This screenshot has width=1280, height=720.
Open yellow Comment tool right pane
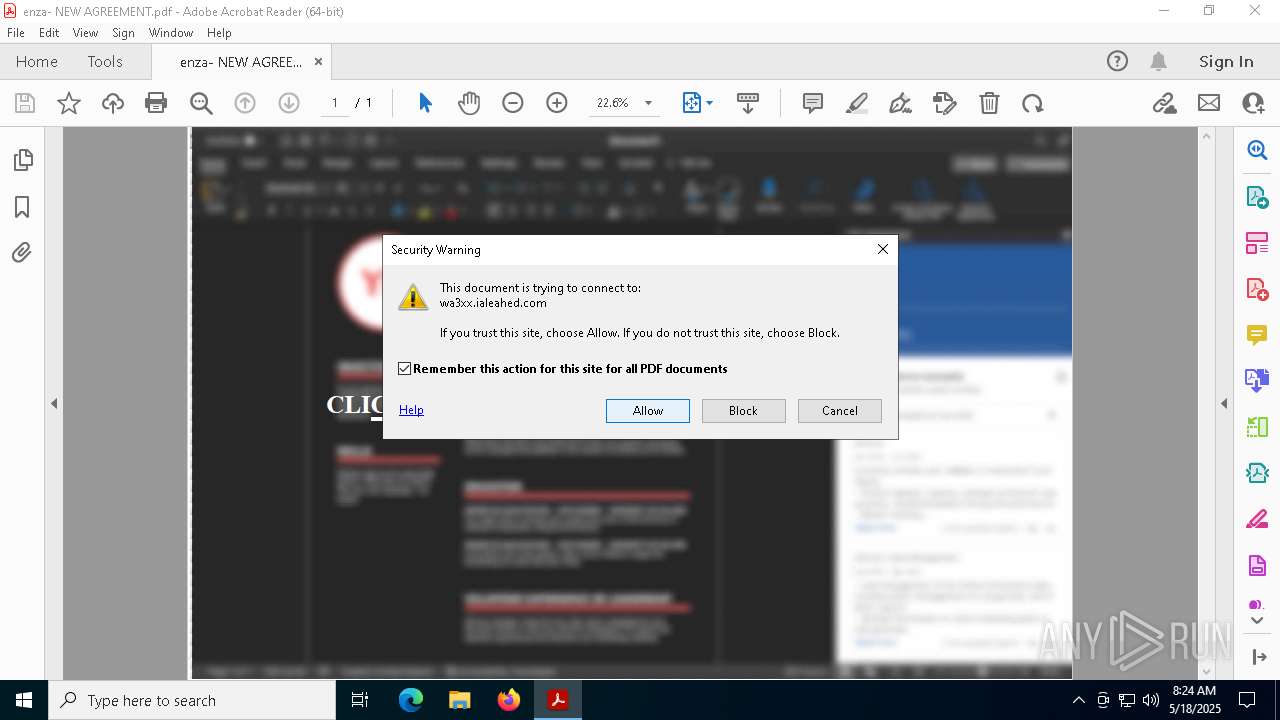1257,335
